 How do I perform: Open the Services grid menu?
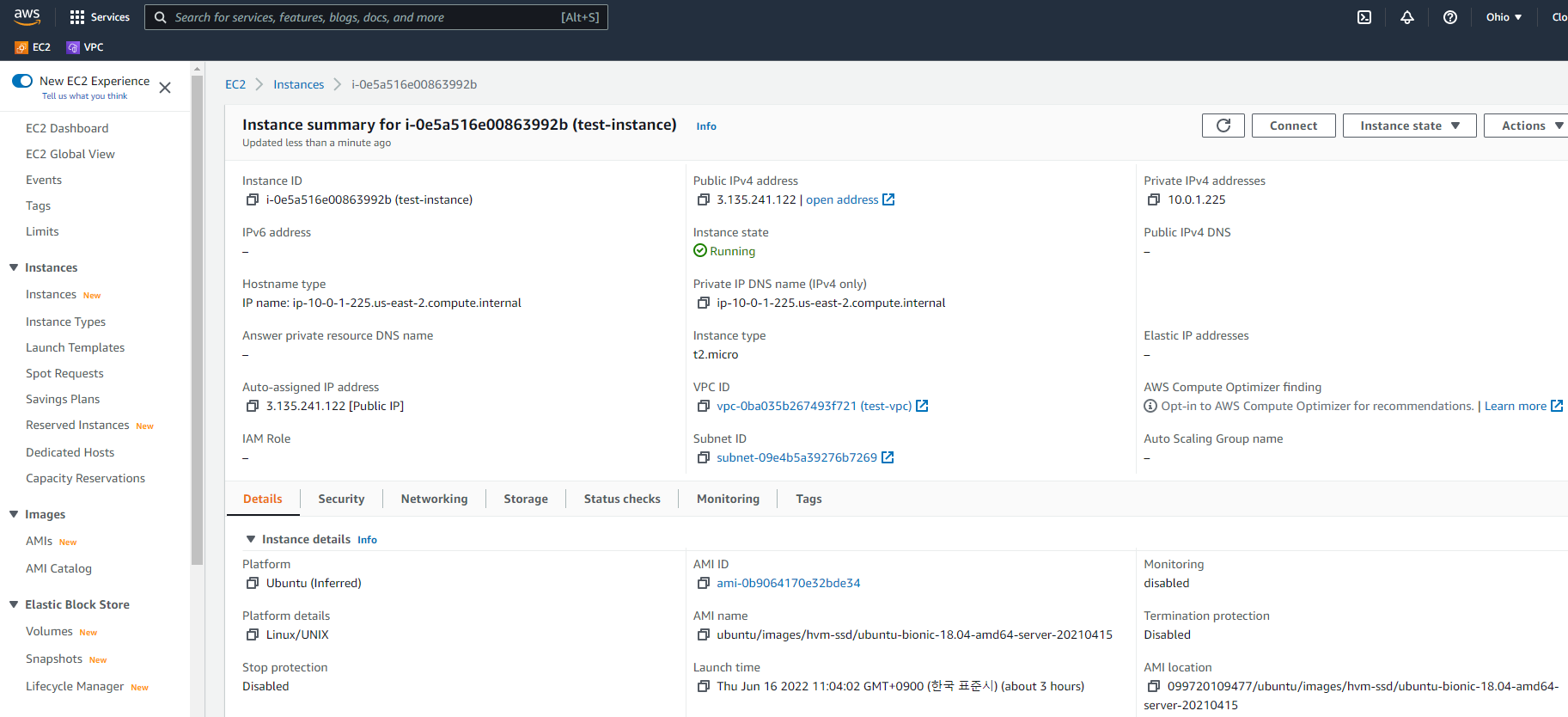point(100,17)
